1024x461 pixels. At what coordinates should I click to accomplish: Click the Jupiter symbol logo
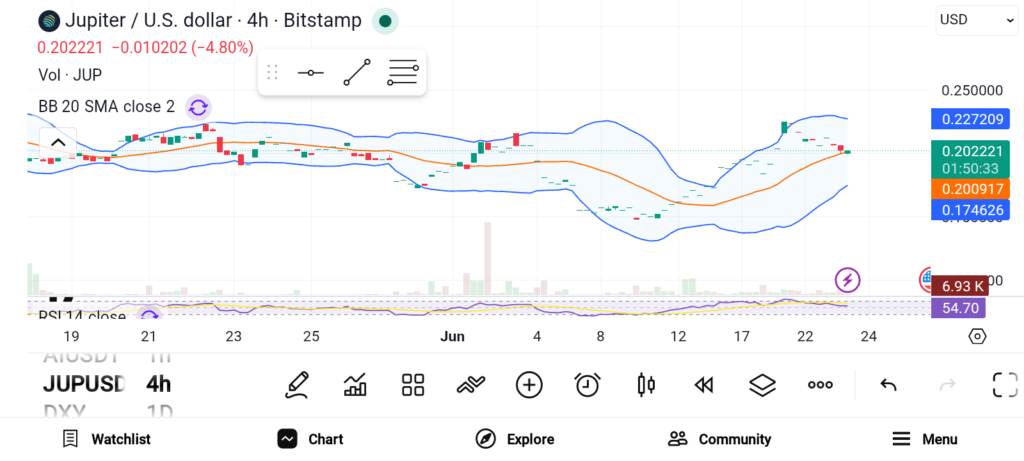click(x=49, y=21)
